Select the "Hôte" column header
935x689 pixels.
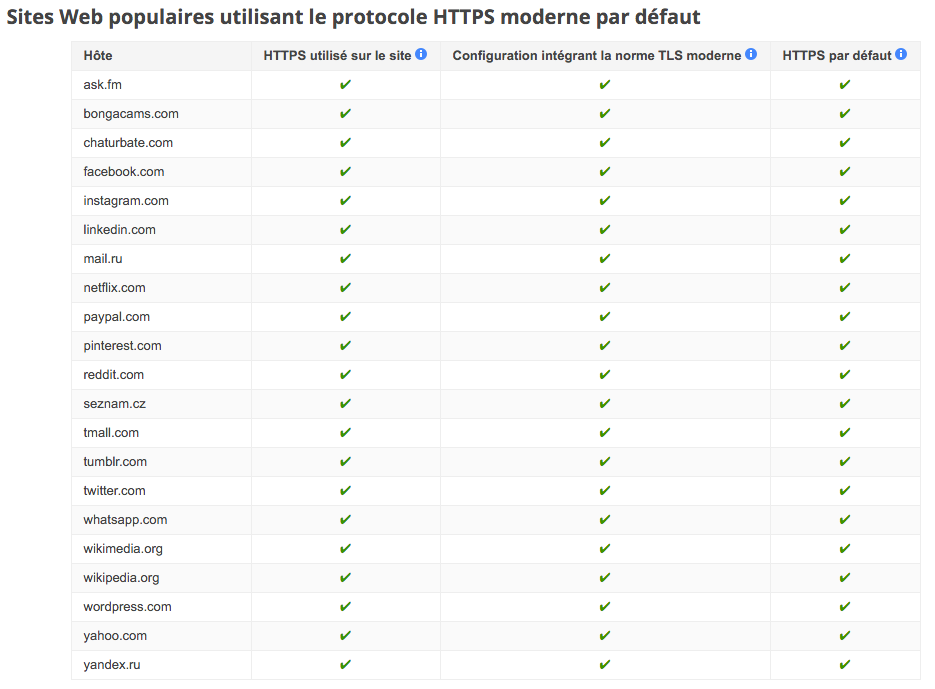tap(98, 56)
